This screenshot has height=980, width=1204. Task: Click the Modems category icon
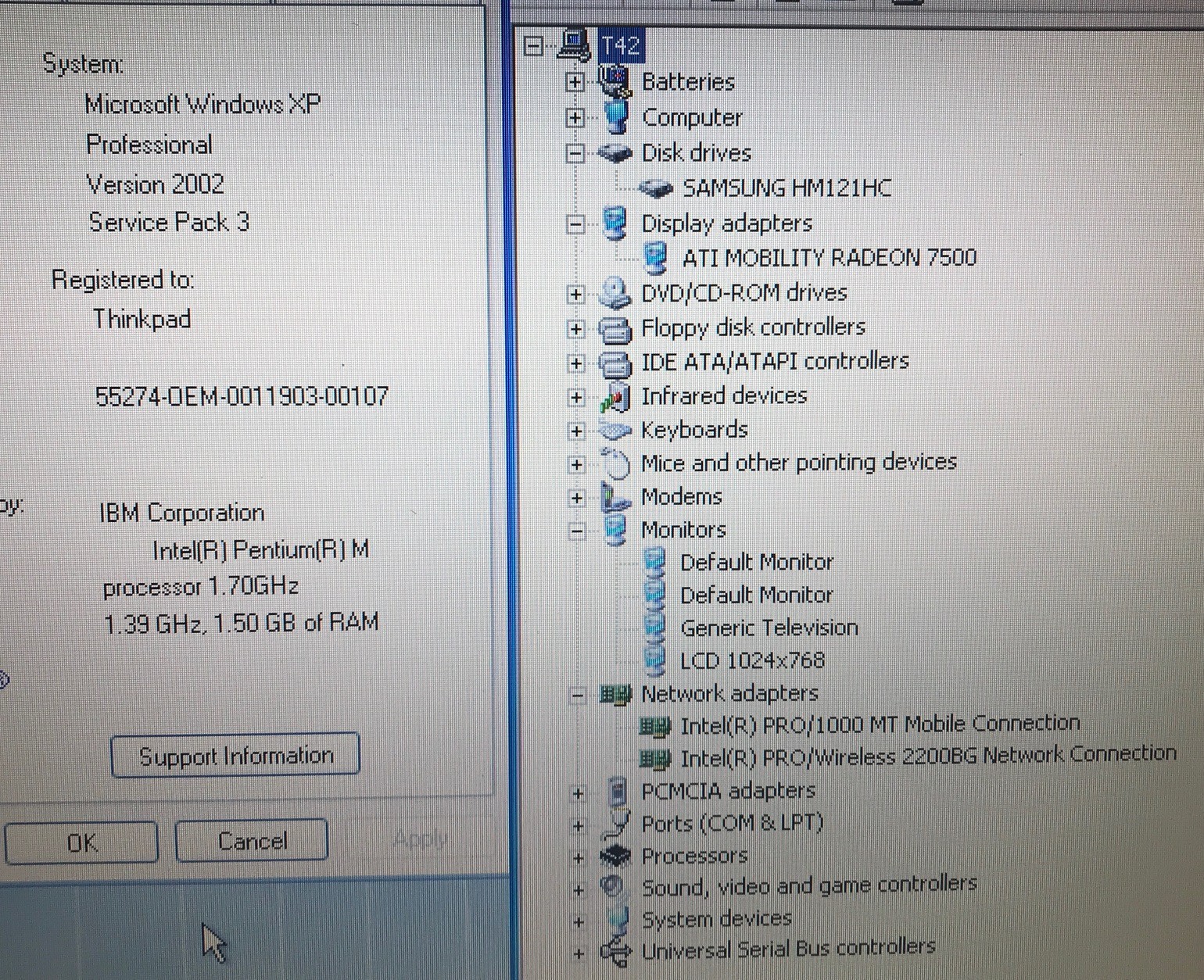(615, 497)
